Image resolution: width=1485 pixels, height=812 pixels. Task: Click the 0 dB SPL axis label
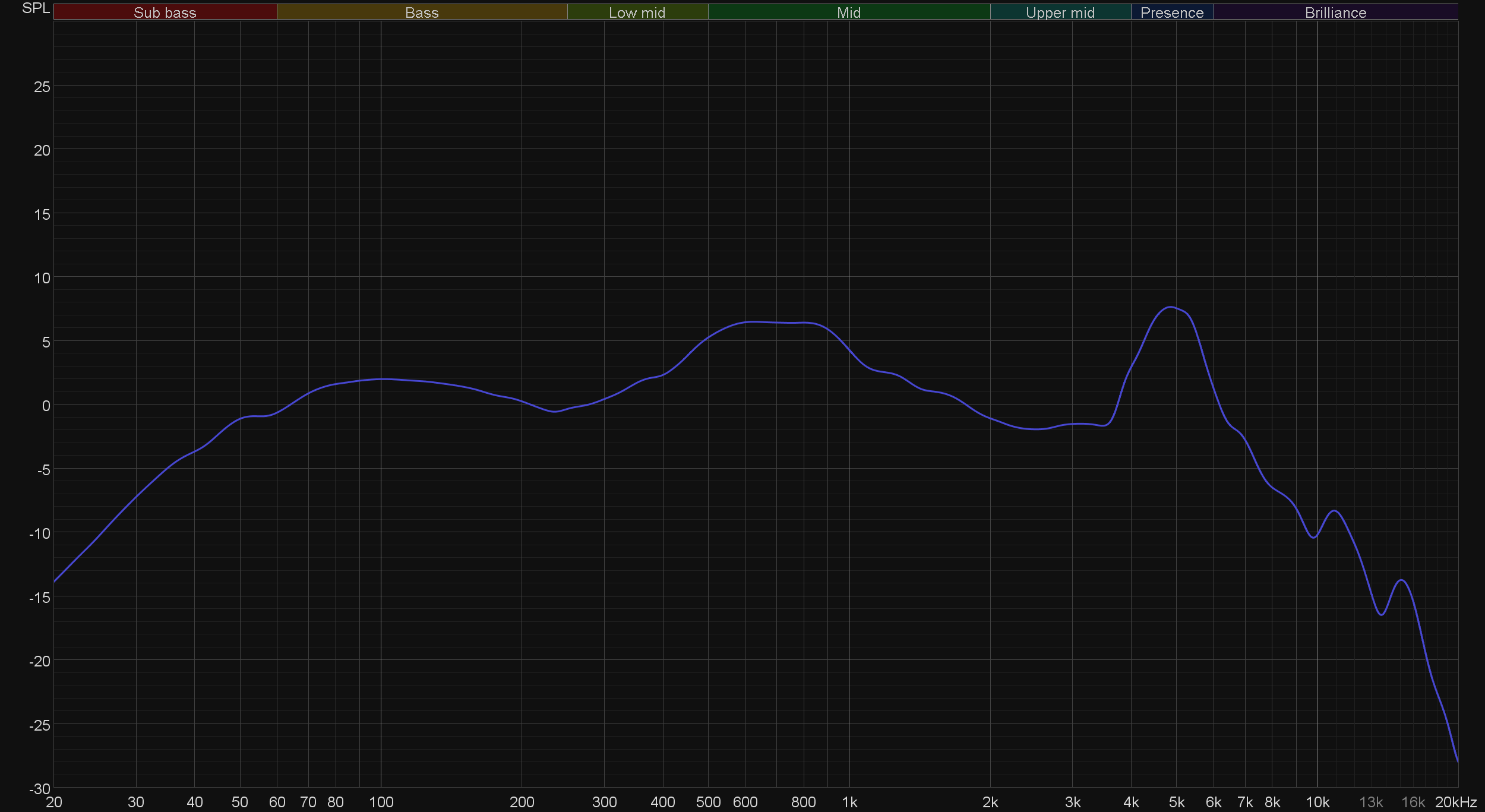pos(46,406)
